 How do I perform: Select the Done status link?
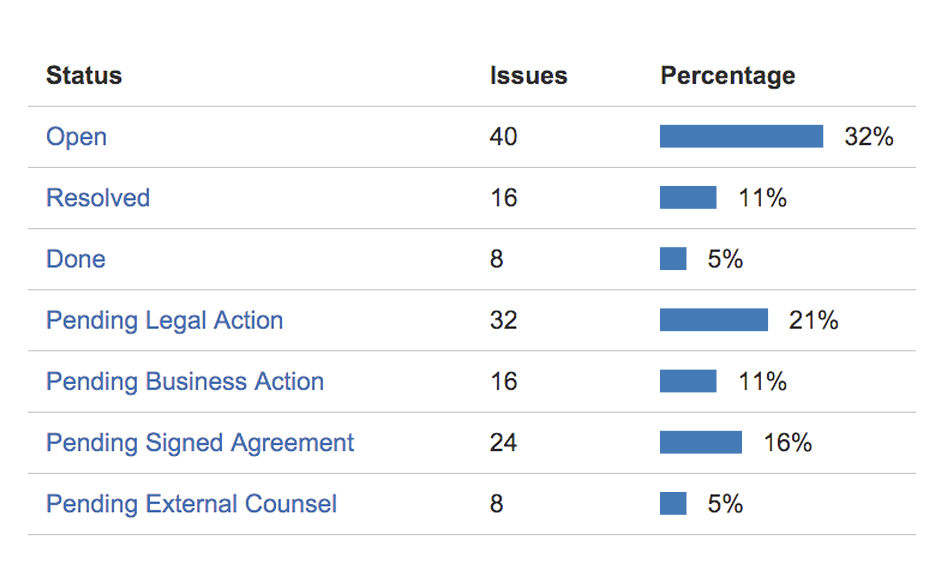point(76,259)
